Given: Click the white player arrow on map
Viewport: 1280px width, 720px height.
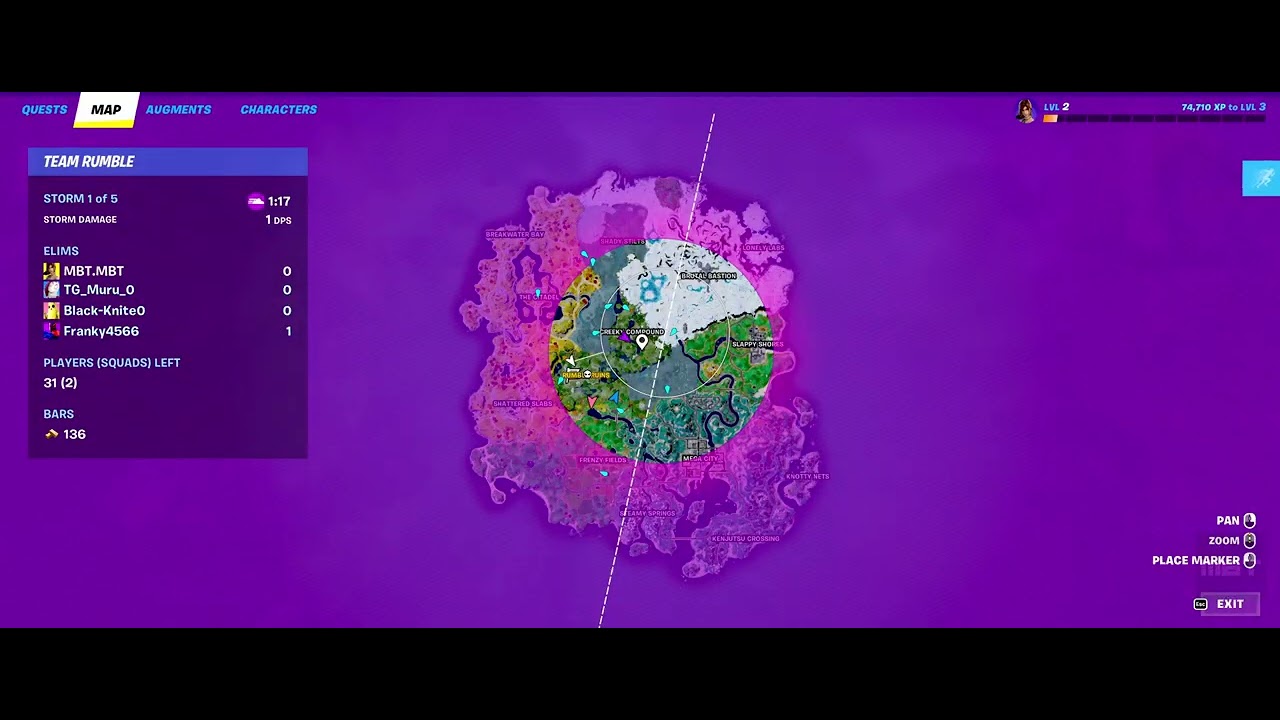Looking at the screenshot, I should 570,360.
